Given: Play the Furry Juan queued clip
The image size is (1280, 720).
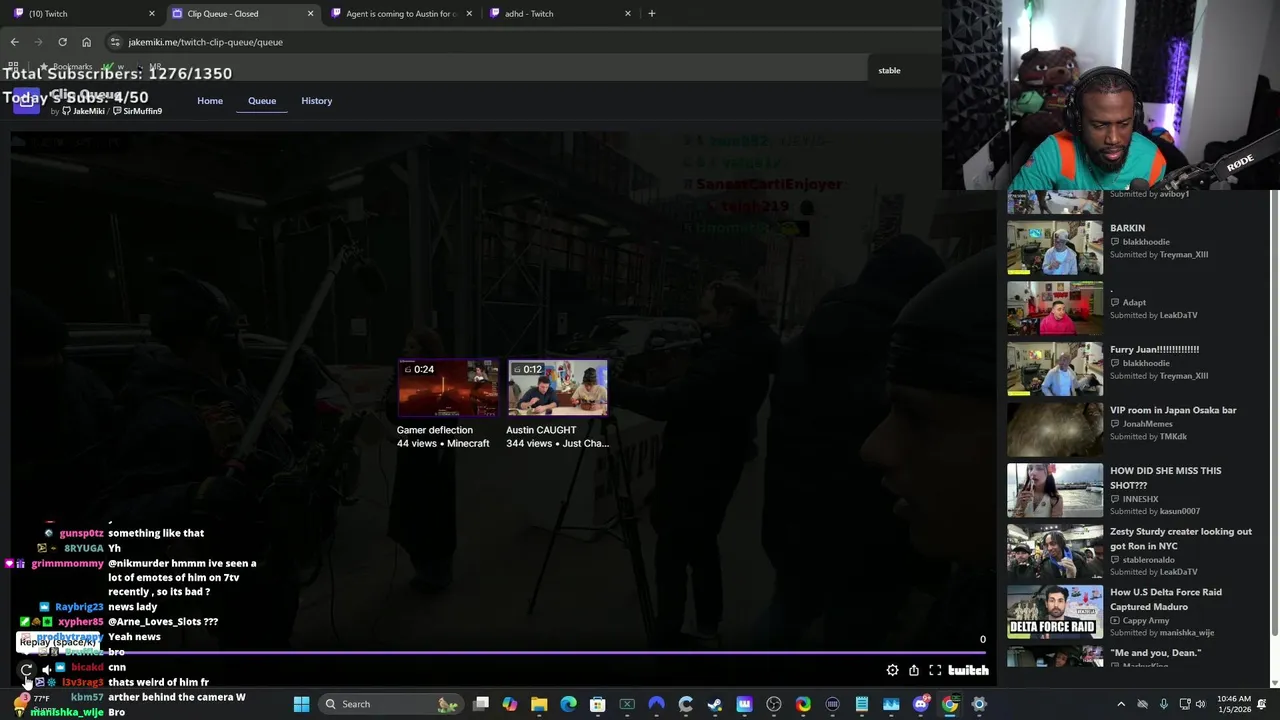Looking at the screenshot, I should [x=1154, y=349].
